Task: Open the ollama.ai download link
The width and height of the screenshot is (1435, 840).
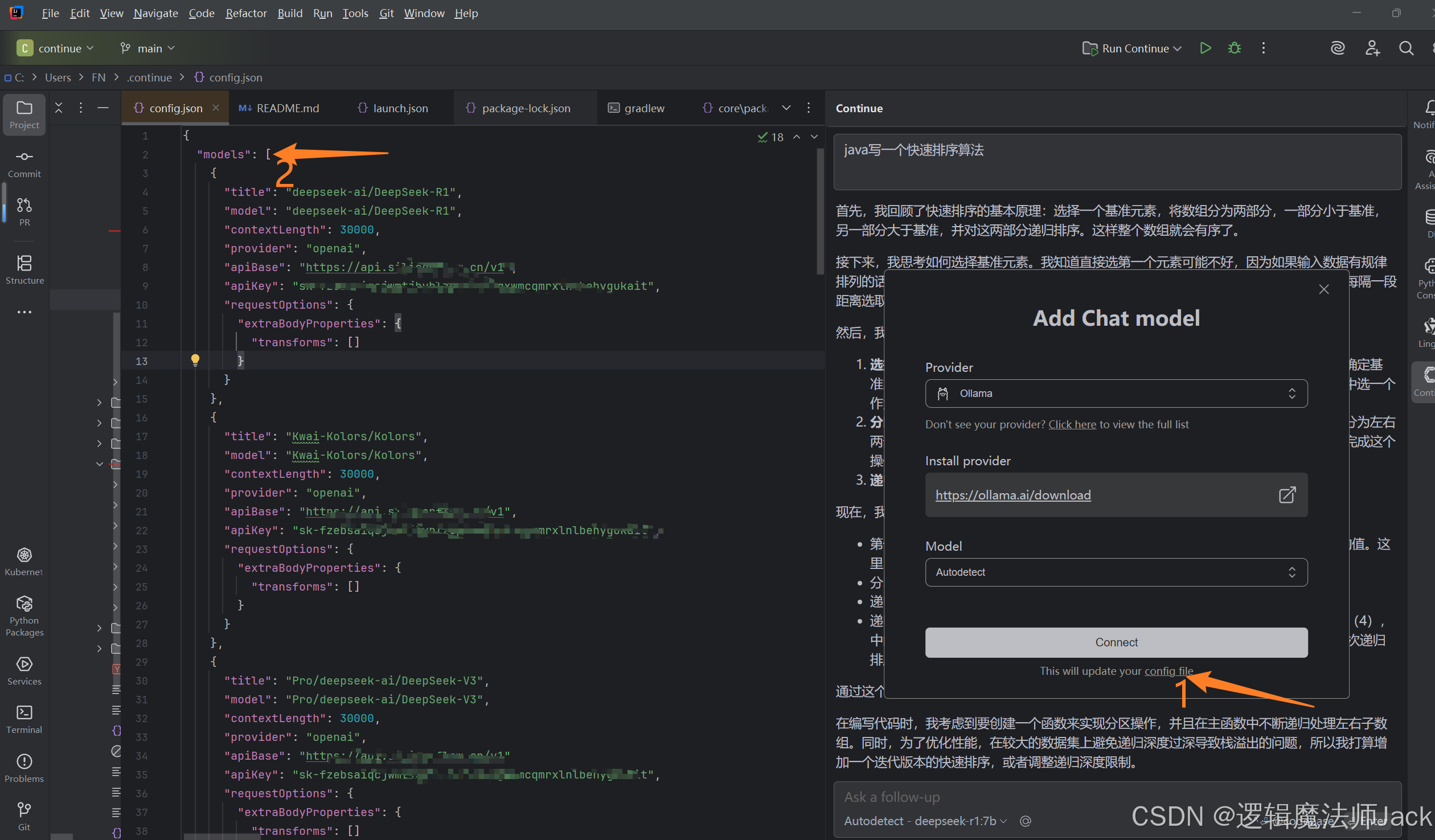Action: click(x=1012, y=495)
